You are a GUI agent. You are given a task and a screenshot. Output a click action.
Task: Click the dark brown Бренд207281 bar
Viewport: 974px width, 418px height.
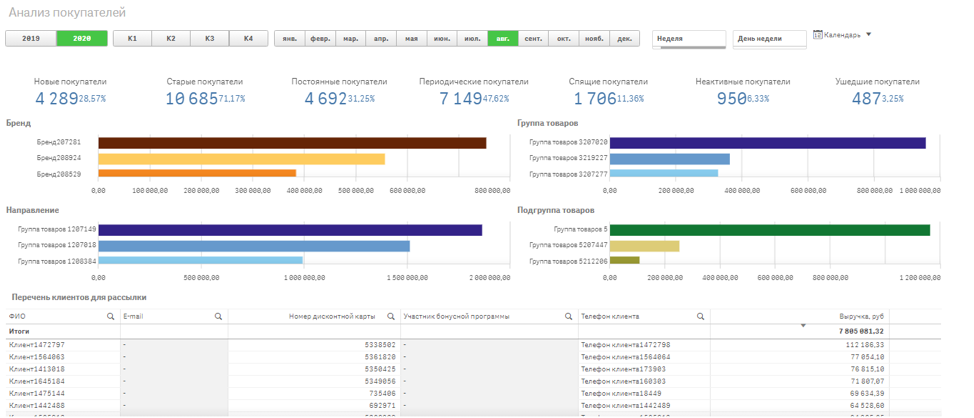[292, 143]
